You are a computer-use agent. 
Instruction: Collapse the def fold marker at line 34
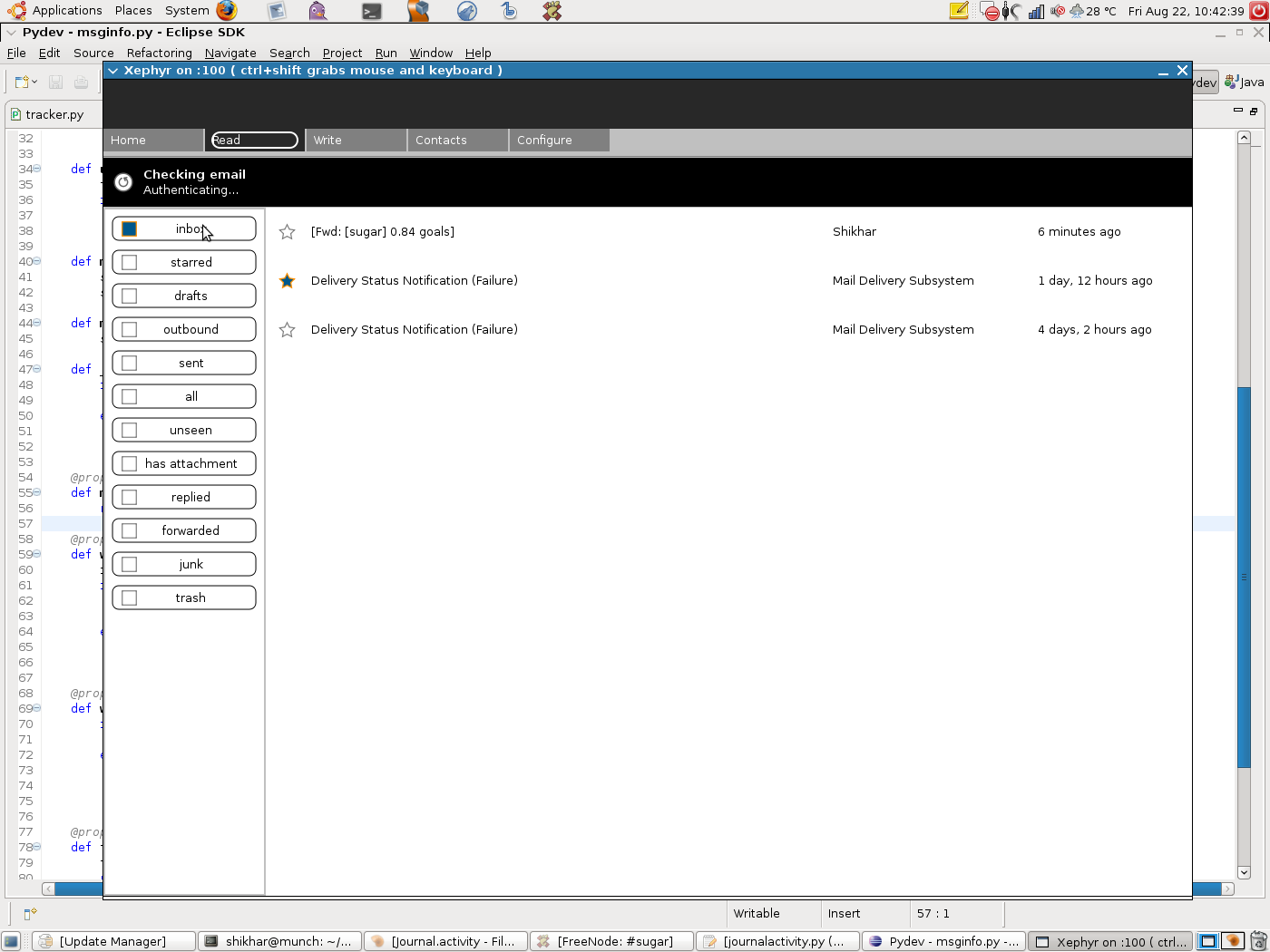tap(37, 169)
